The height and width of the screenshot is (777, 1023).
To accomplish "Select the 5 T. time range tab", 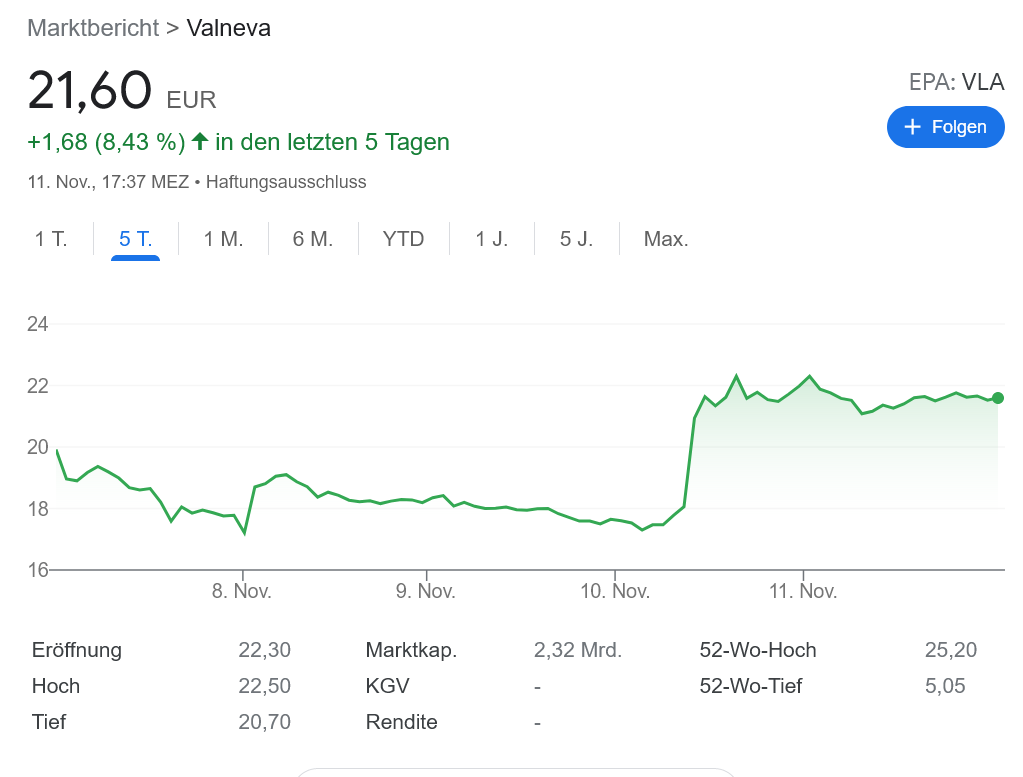I will coord(135,239).
